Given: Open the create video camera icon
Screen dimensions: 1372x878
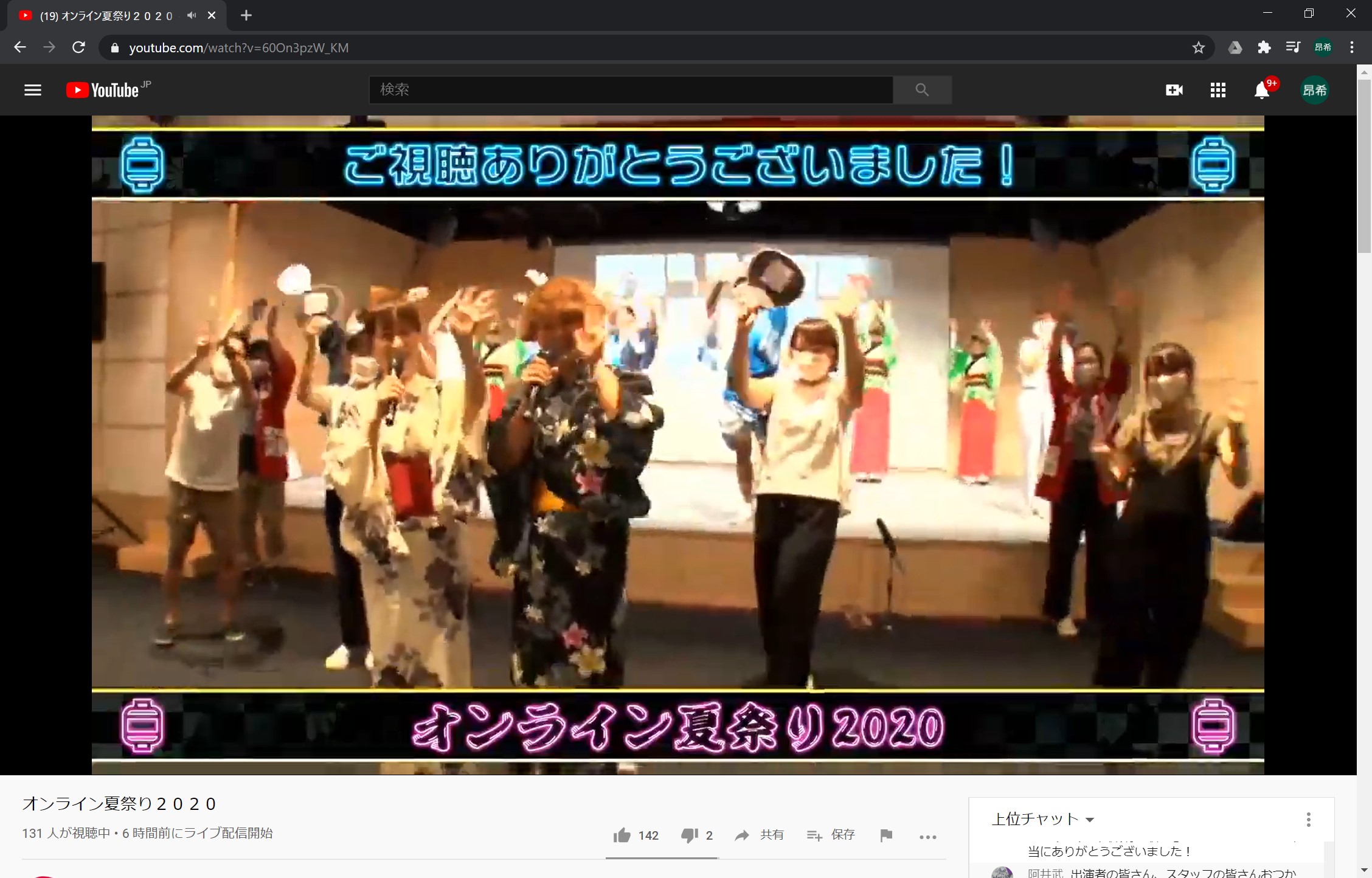Looking at the screenshot, I should pyautogui.click(x=1174, y=90).
